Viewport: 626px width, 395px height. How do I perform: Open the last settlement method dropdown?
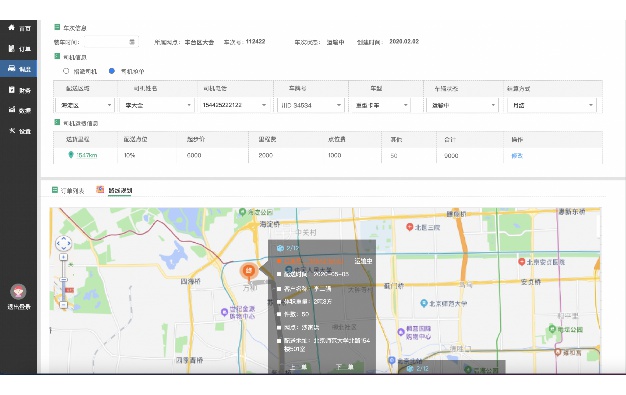(x=552, y=105)
